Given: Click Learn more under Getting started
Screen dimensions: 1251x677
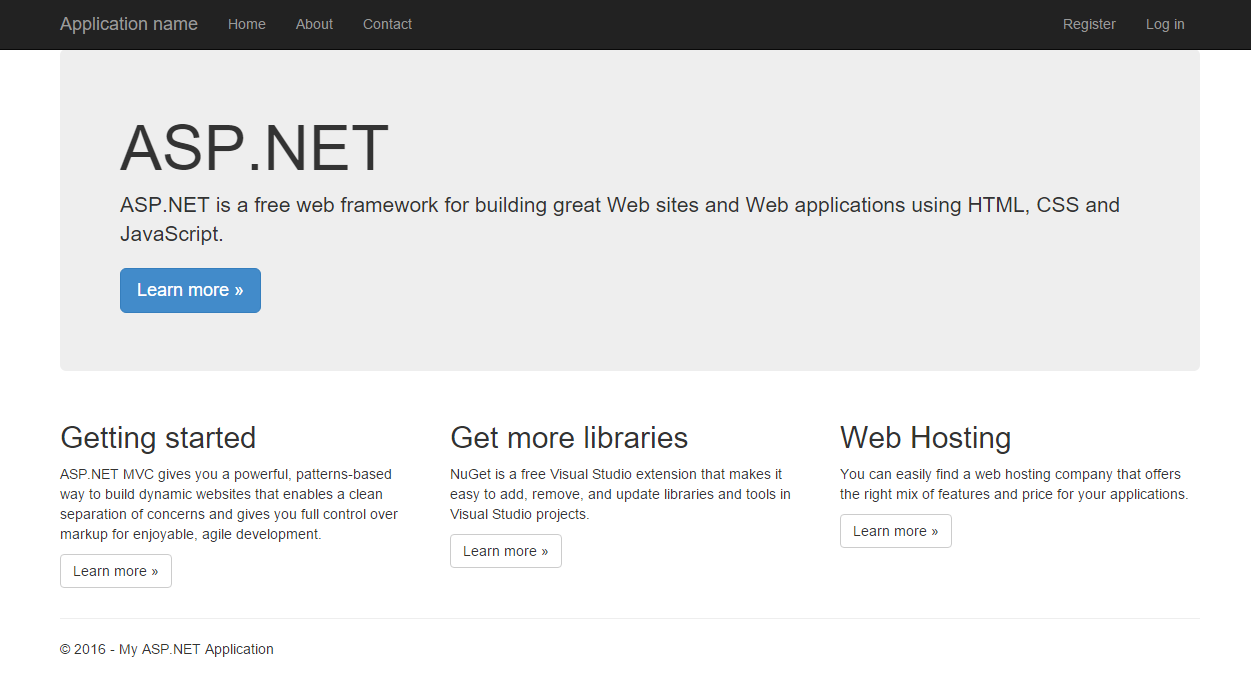Looking at the screenshot, I should point(116,571).
